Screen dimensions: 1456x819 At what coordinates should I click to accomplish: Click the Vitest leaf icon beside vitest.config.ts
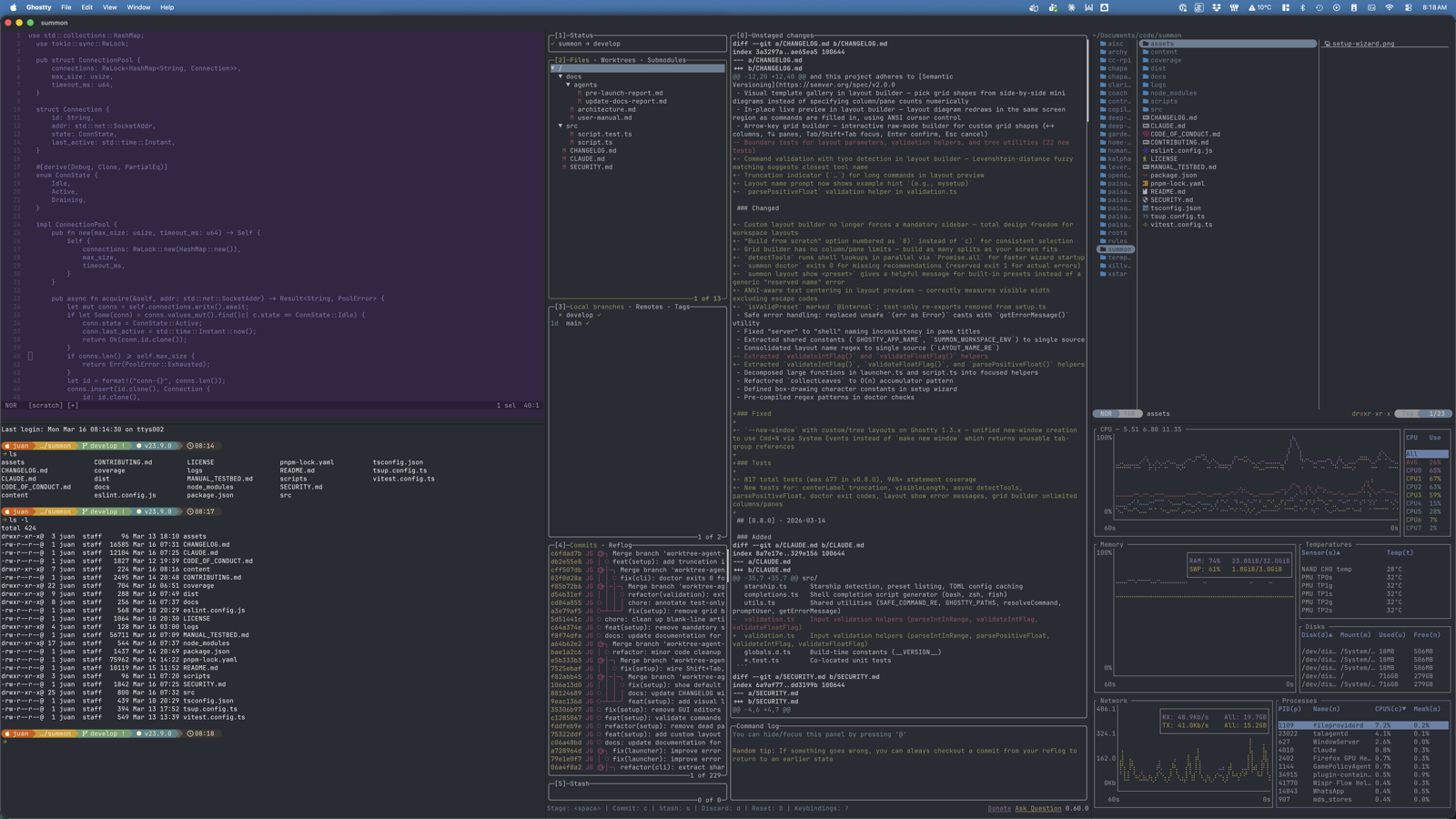tap(1144, 225)
